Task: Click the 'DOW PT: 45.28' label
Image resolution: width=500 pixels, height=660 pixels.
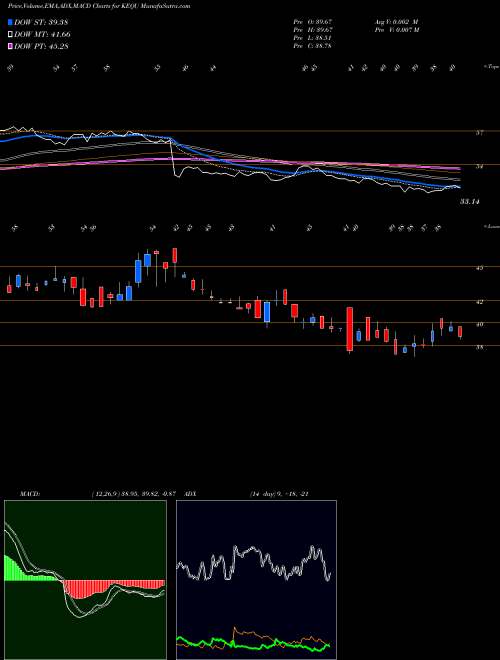Action: click(41, 46)
